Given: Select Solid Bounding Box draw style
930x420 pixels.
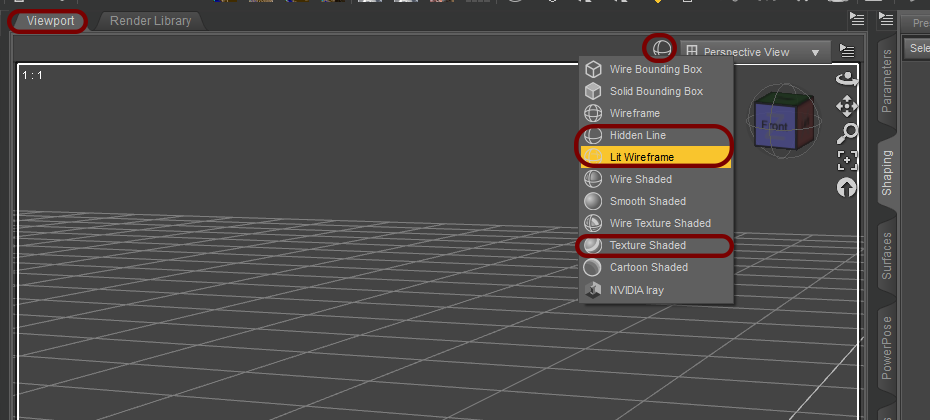Looking at the screenshot, I should pyautogui.click(x=656, y=91).
